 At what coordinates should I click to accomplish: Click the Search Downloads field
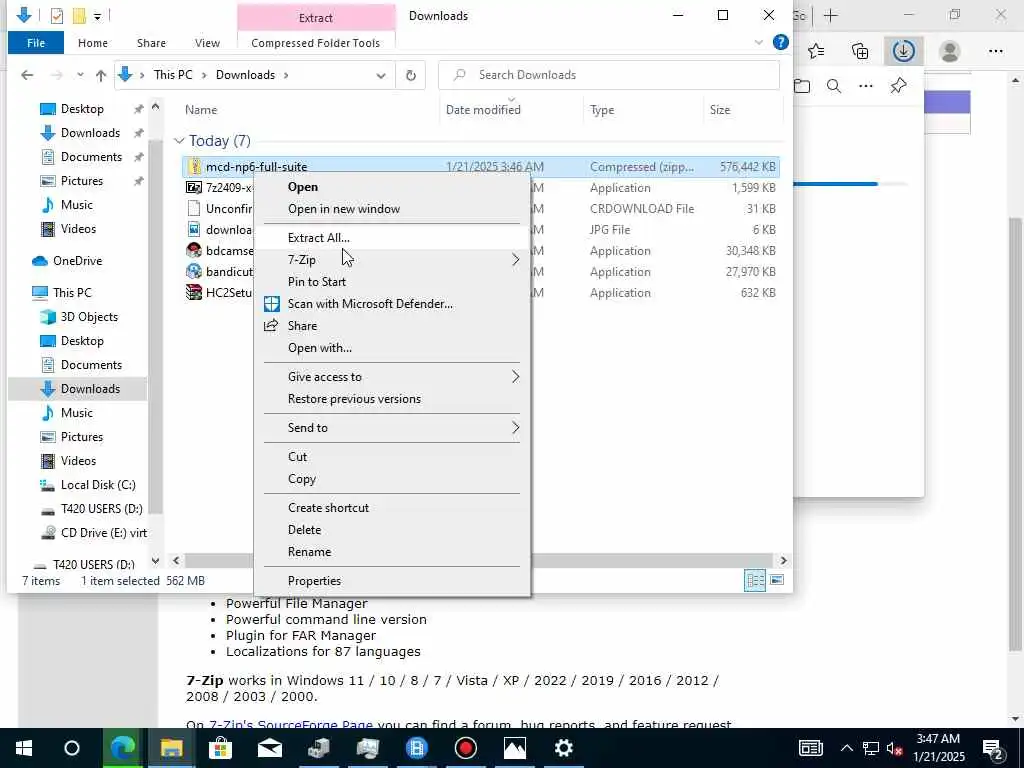pyautogui.click(x=609, y=75)
